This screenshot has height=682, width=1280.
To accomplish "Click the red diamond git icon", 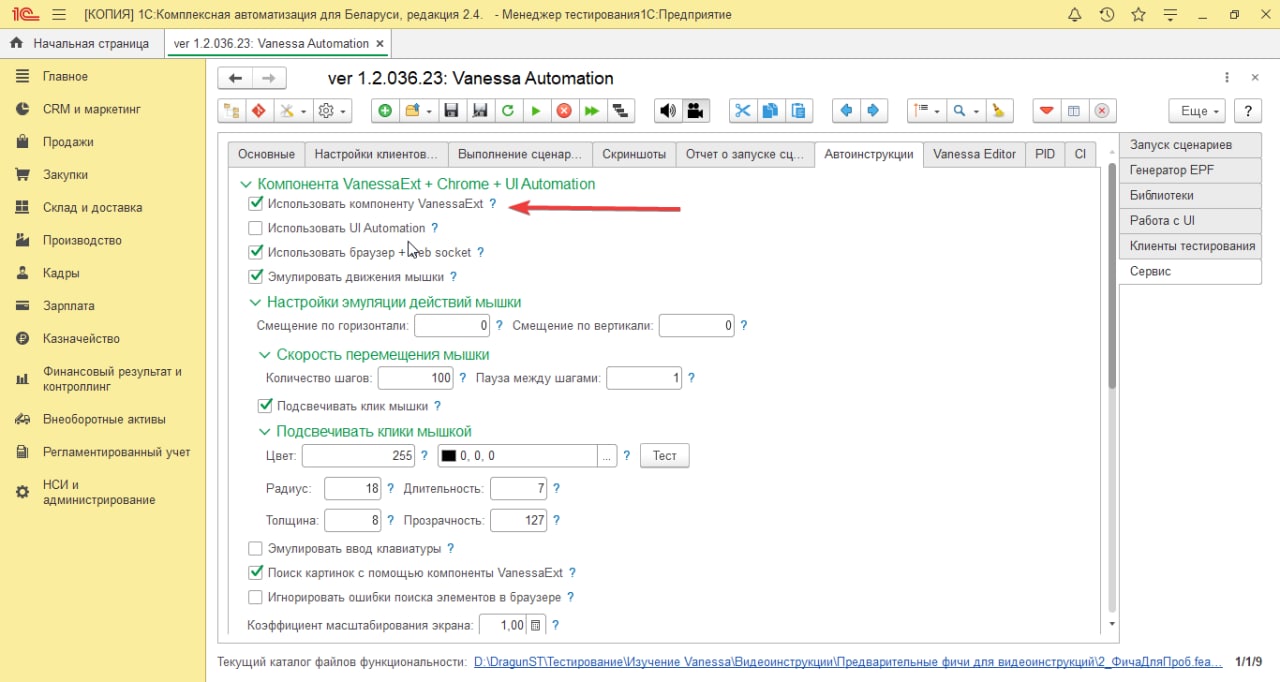I will (x=259, y=111).
